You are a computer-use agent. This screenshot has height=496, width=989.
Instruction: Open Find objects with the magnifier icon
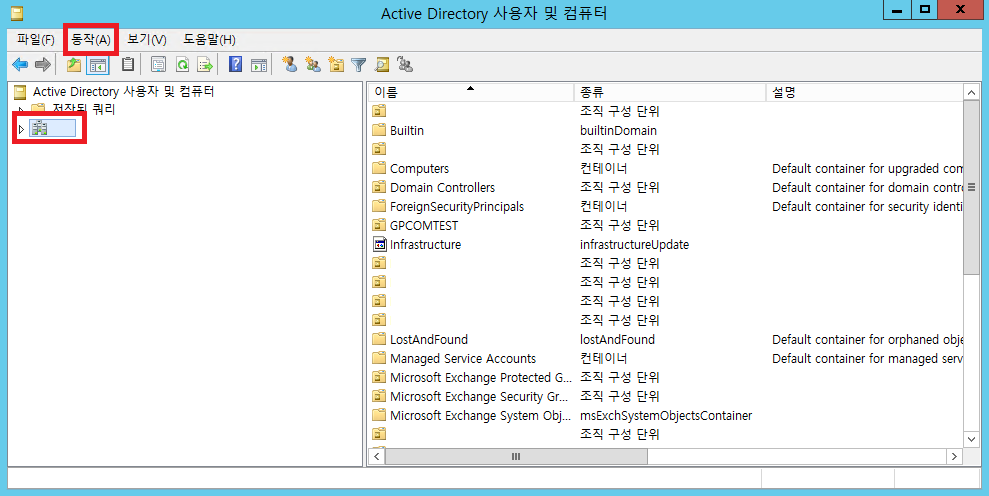[382, 64]
